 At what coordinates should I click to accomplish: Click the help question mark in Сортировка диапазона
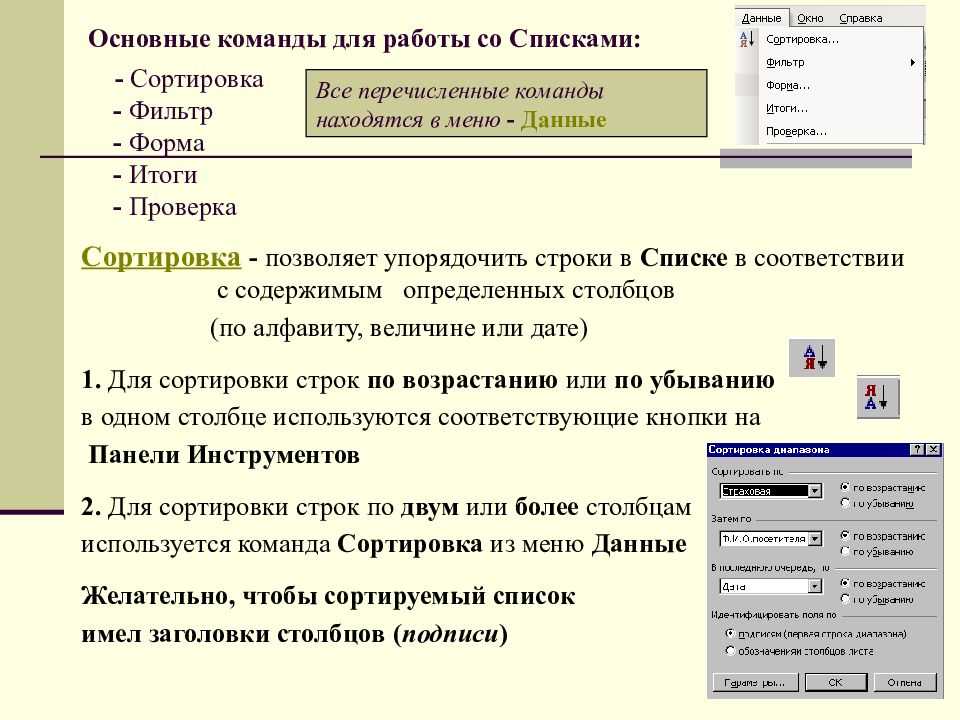(x=917, y=449)
